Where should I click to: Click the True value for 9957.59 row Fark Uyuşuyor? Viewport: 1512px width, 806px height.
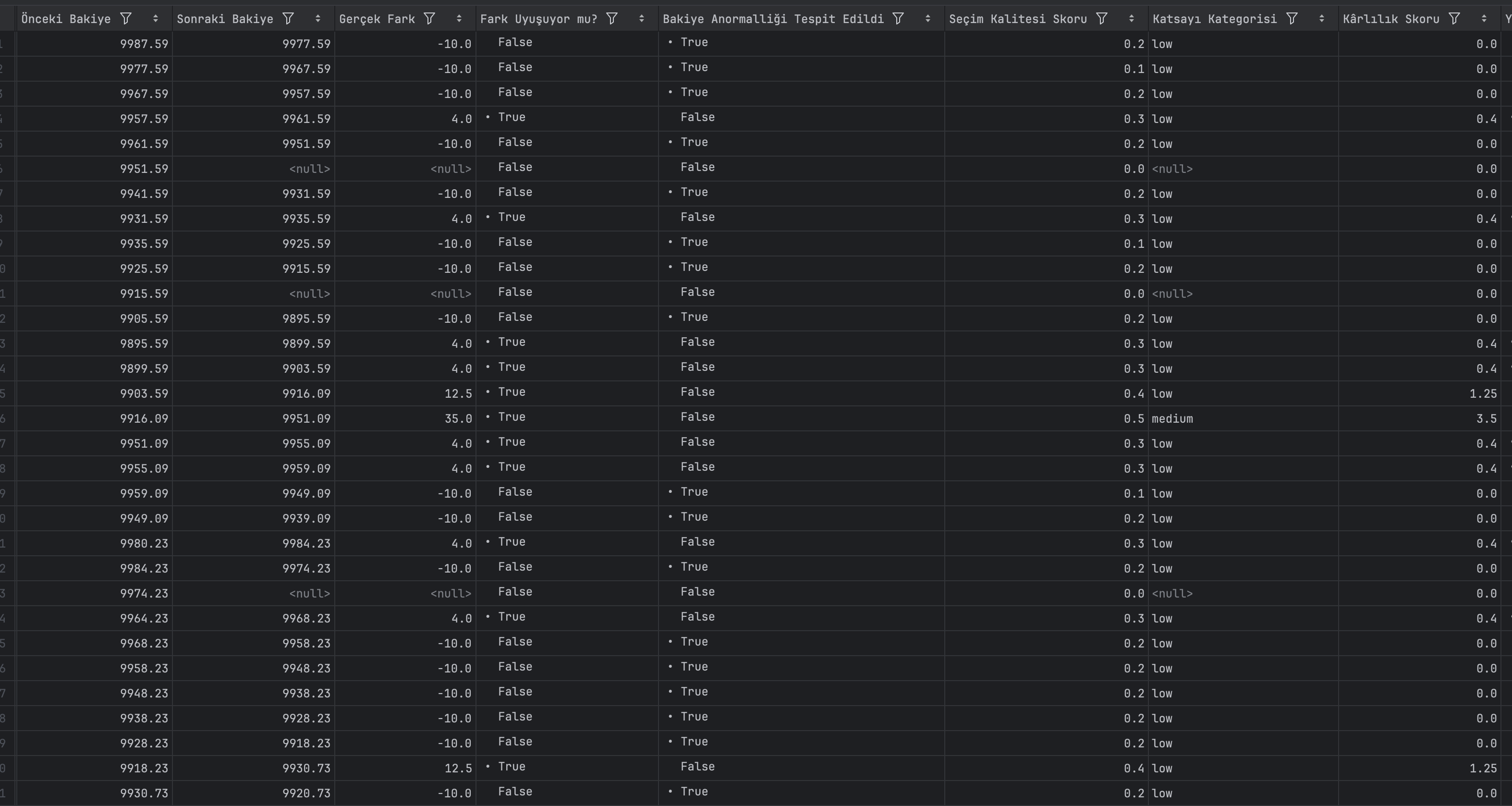511,117
